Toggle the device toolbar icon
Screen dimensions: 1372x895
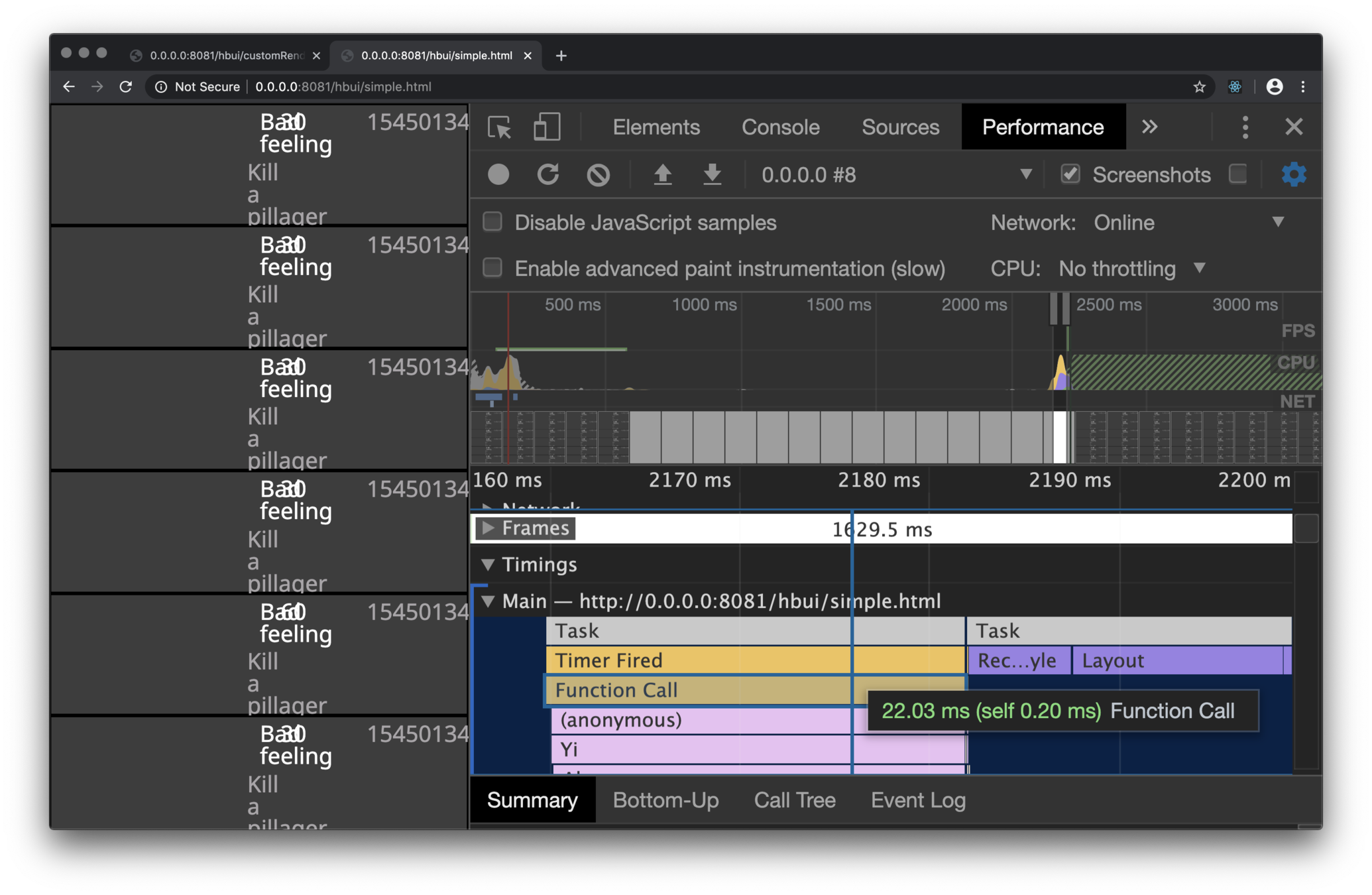click(x=547, y=127)
